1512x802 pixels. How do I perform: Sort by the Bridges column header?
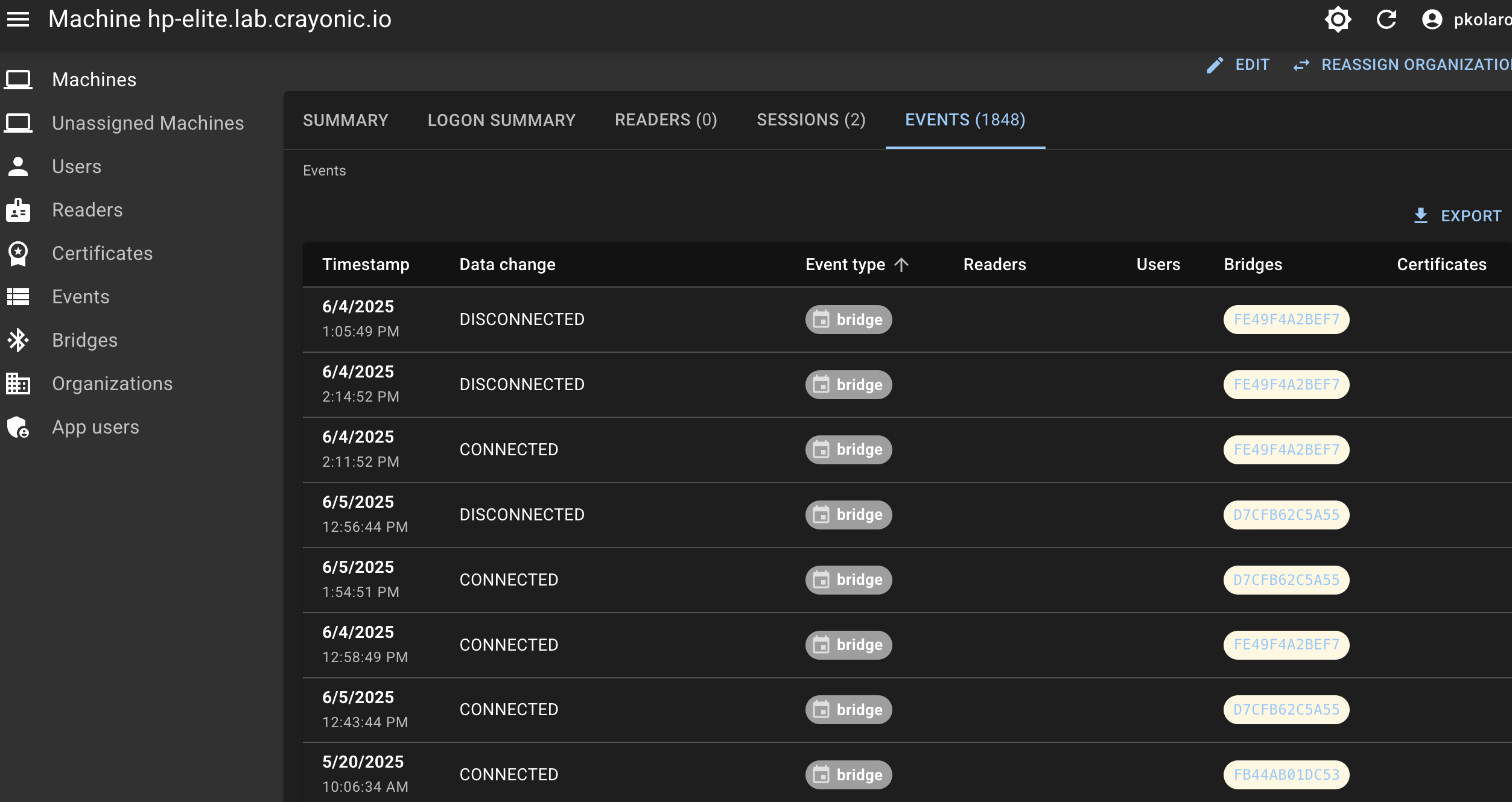1253,265
